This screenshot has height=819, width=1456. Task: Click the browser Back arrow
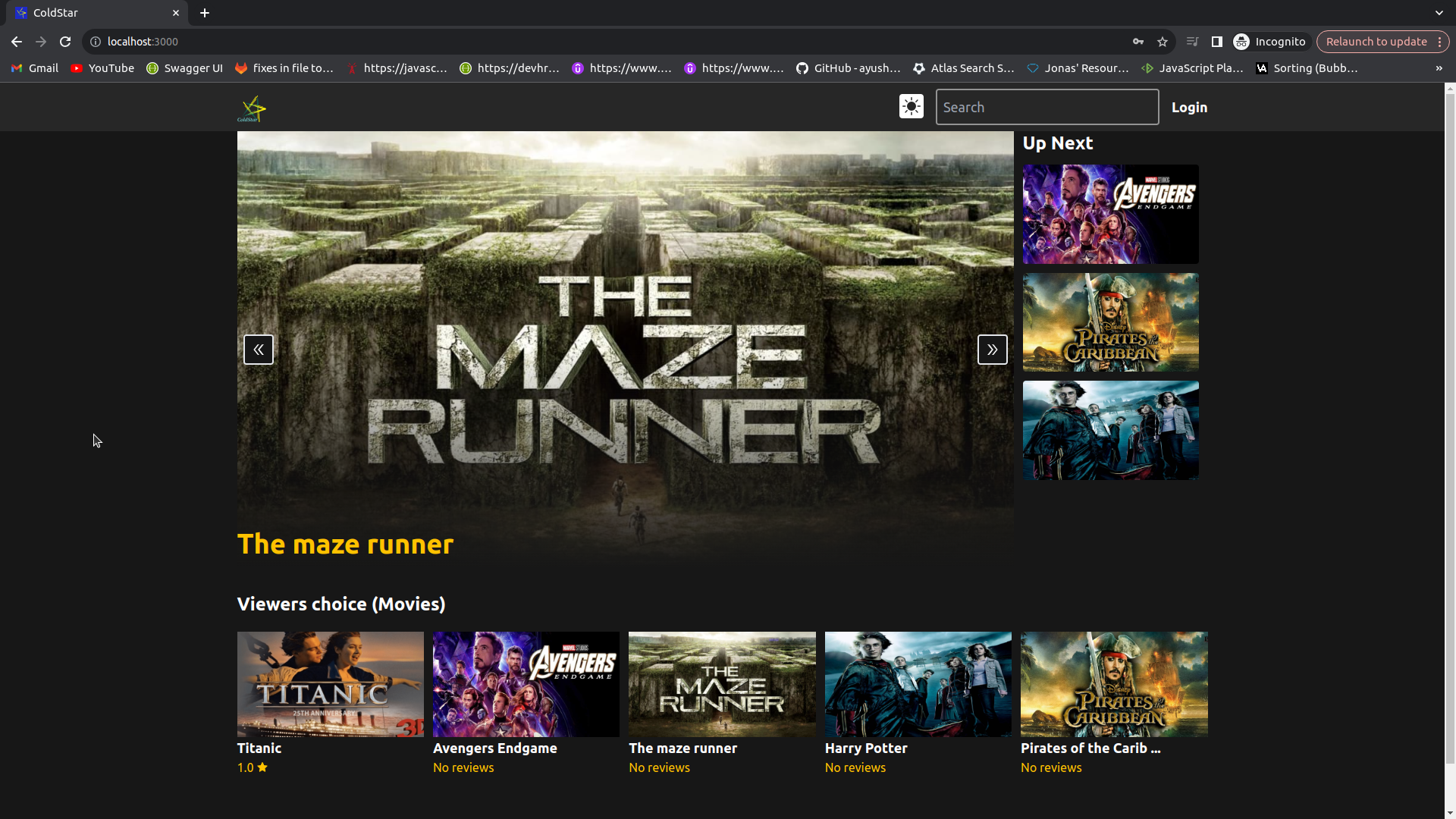(17, 42)
